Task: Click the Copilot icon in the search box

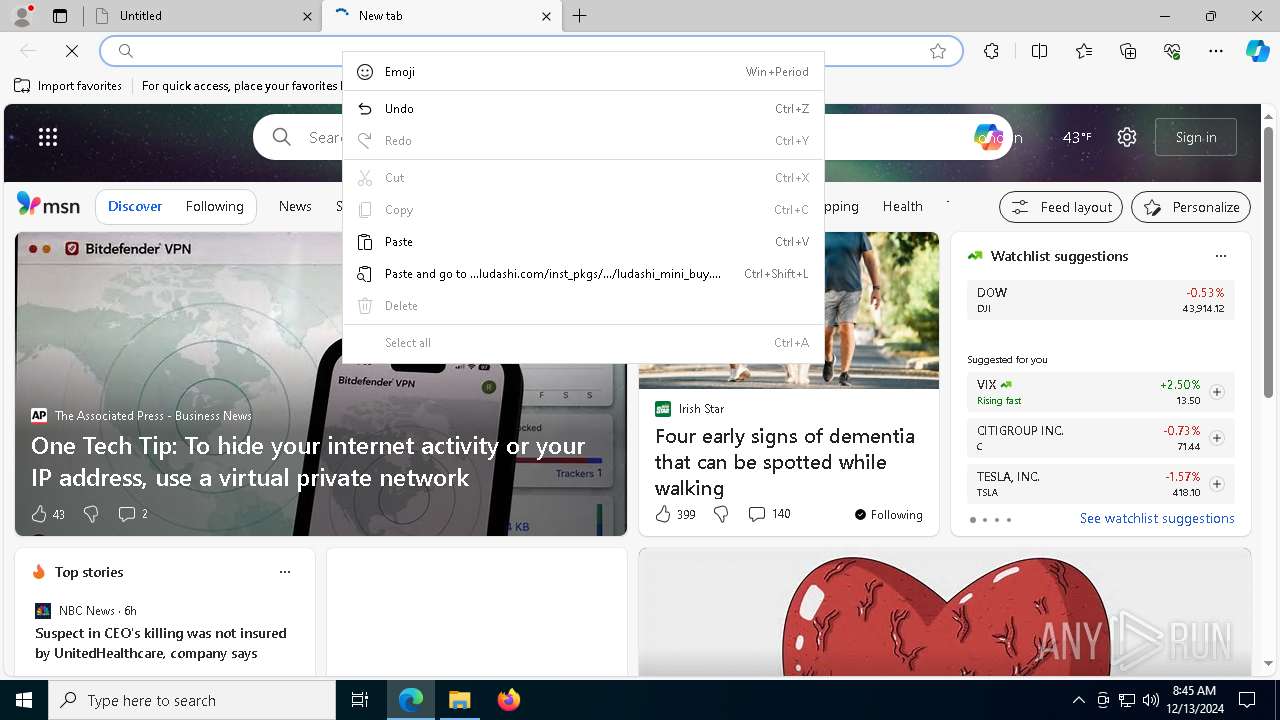Action: tap(988, 137)
